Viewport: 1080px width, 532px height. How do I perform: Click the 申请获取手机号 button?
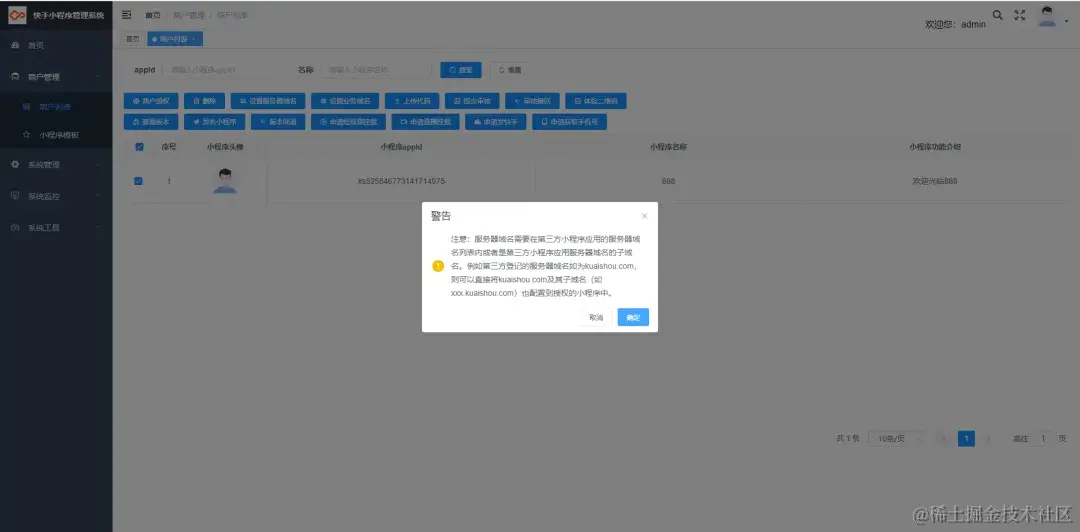[570, 121]
